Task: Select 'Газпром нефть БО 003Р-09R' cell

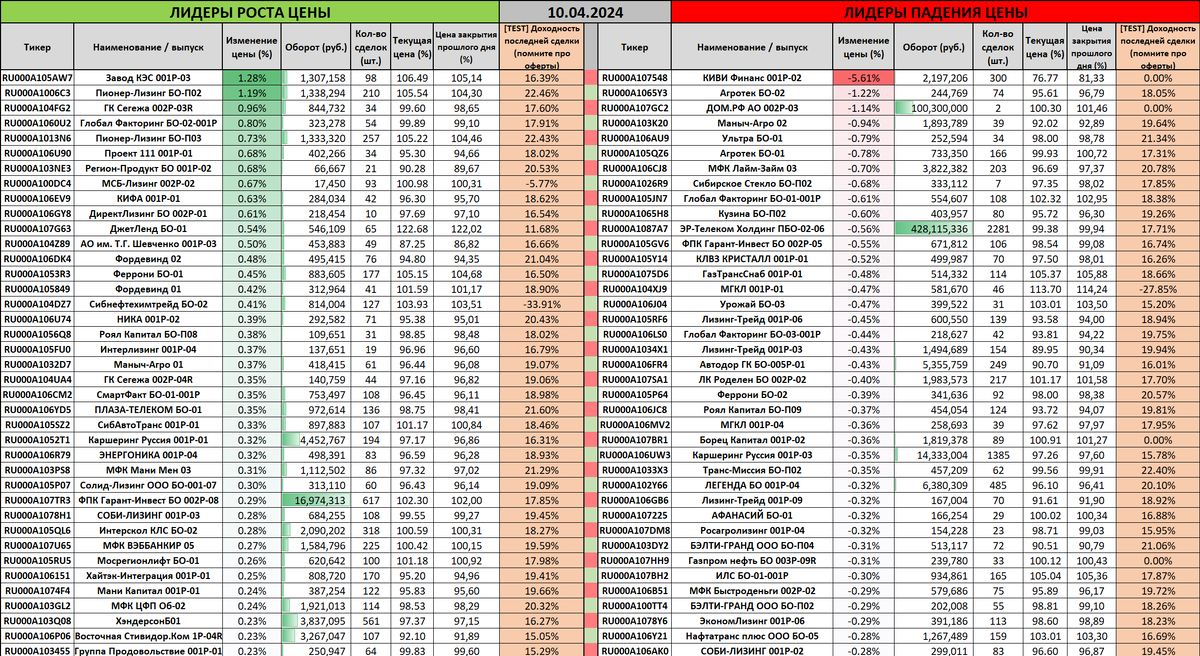Action: [753, 560]
